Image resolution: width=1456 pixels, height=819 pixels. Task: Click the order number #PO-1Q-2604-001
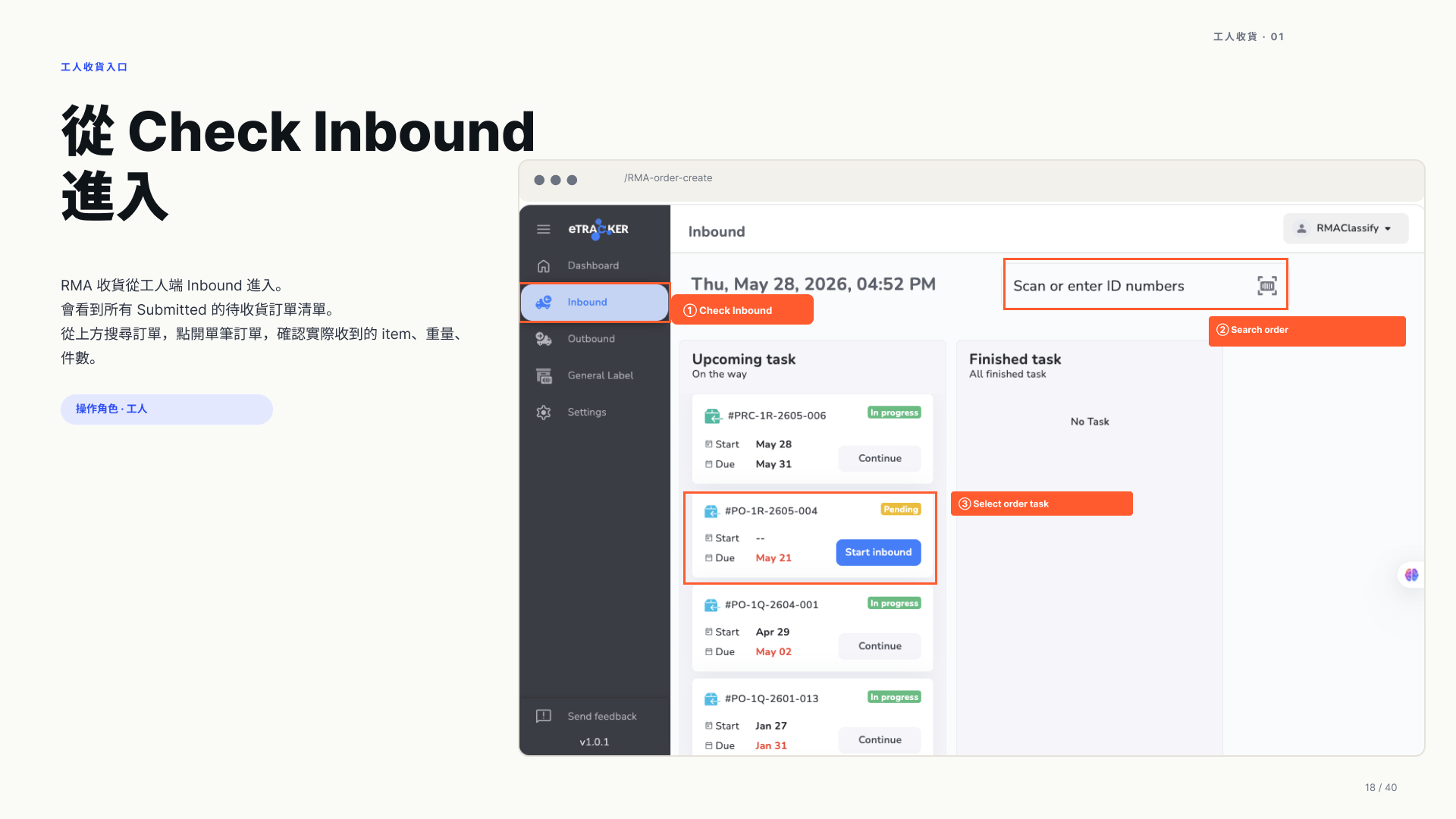point(771,605)
